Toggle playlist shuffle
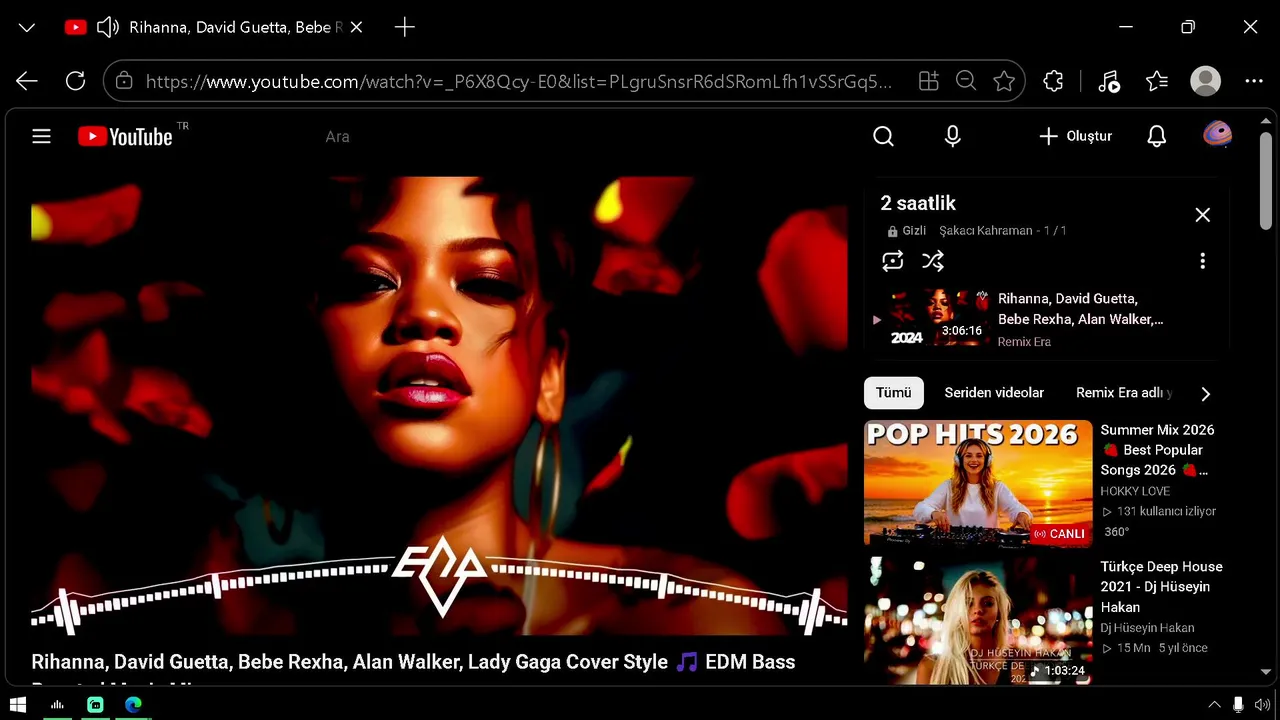1280x720 pixels. [x=933, y=261]
